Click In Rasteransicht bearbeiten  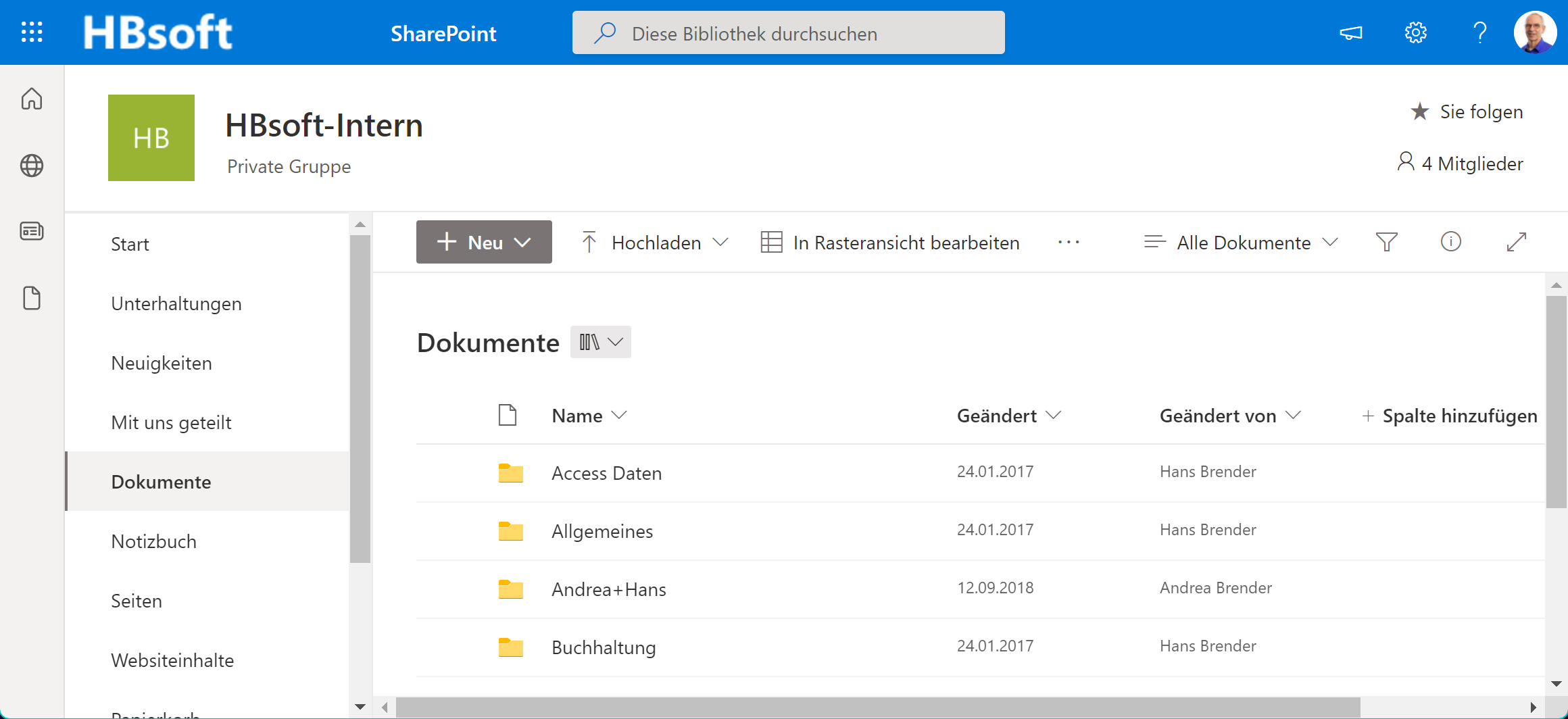(890, 242)
